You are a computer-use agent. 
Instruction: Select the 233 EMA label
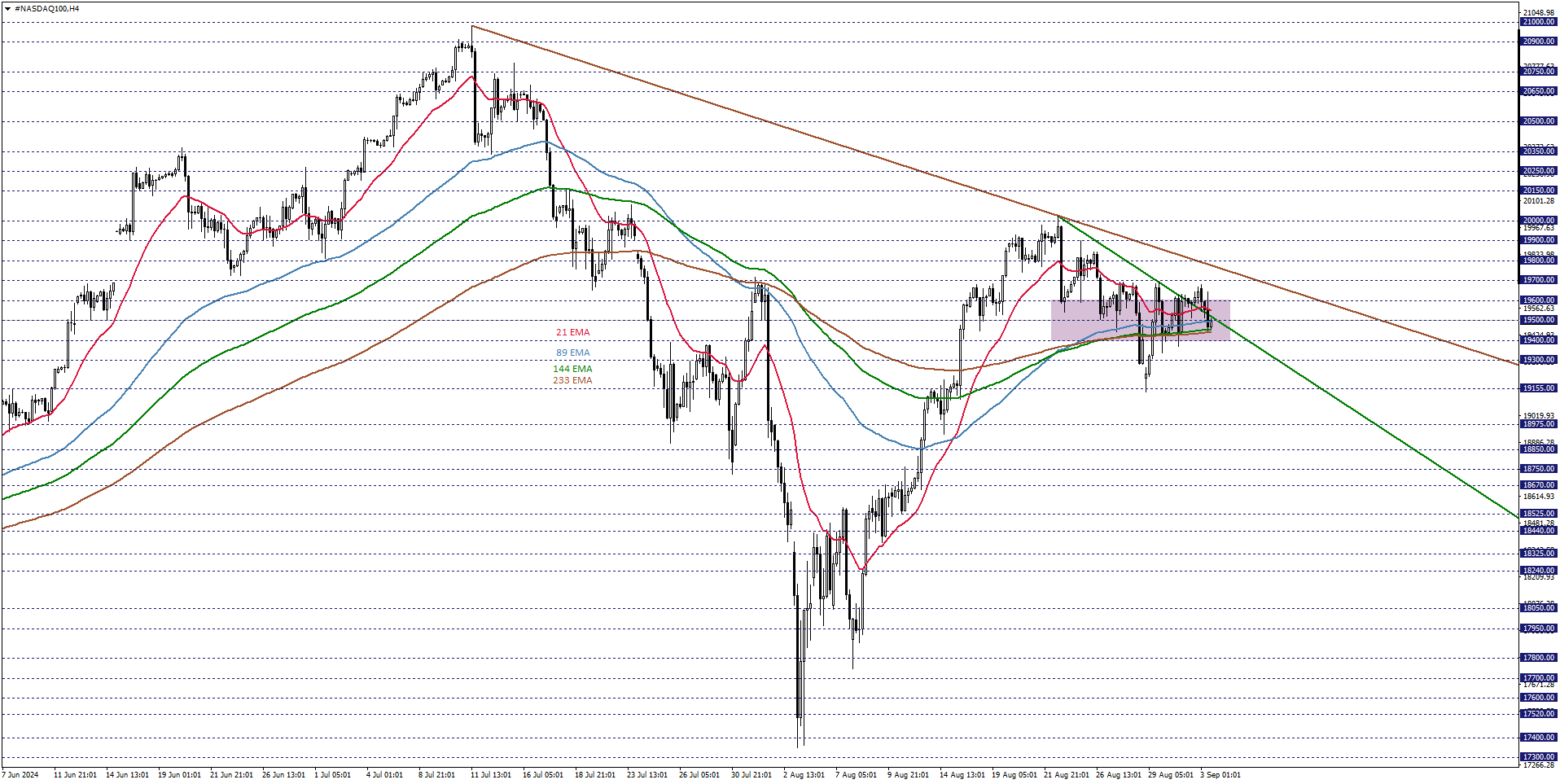tap(572, 381)
